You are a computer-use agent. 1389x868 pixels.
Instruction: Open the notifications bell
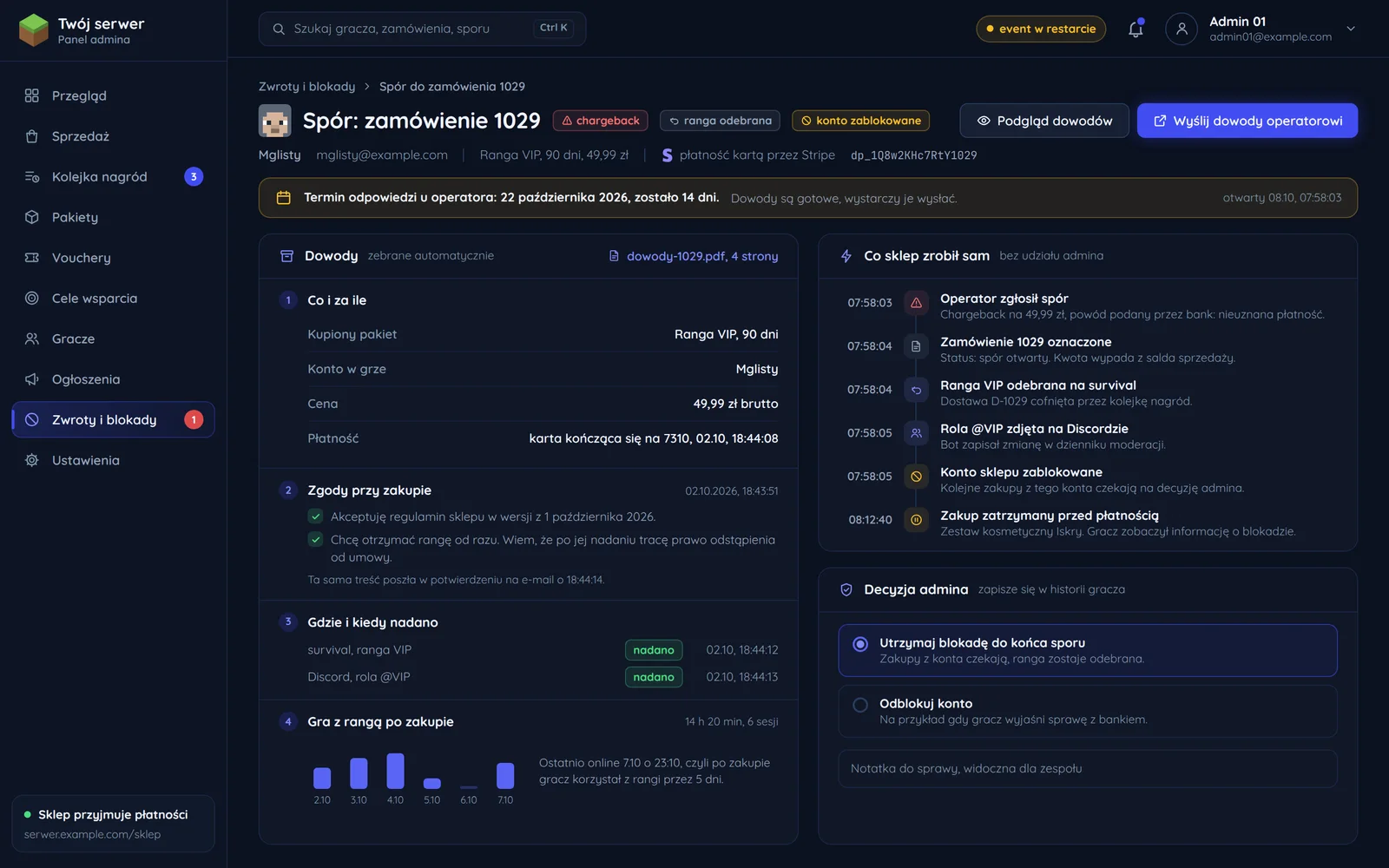pos(1136,29)
